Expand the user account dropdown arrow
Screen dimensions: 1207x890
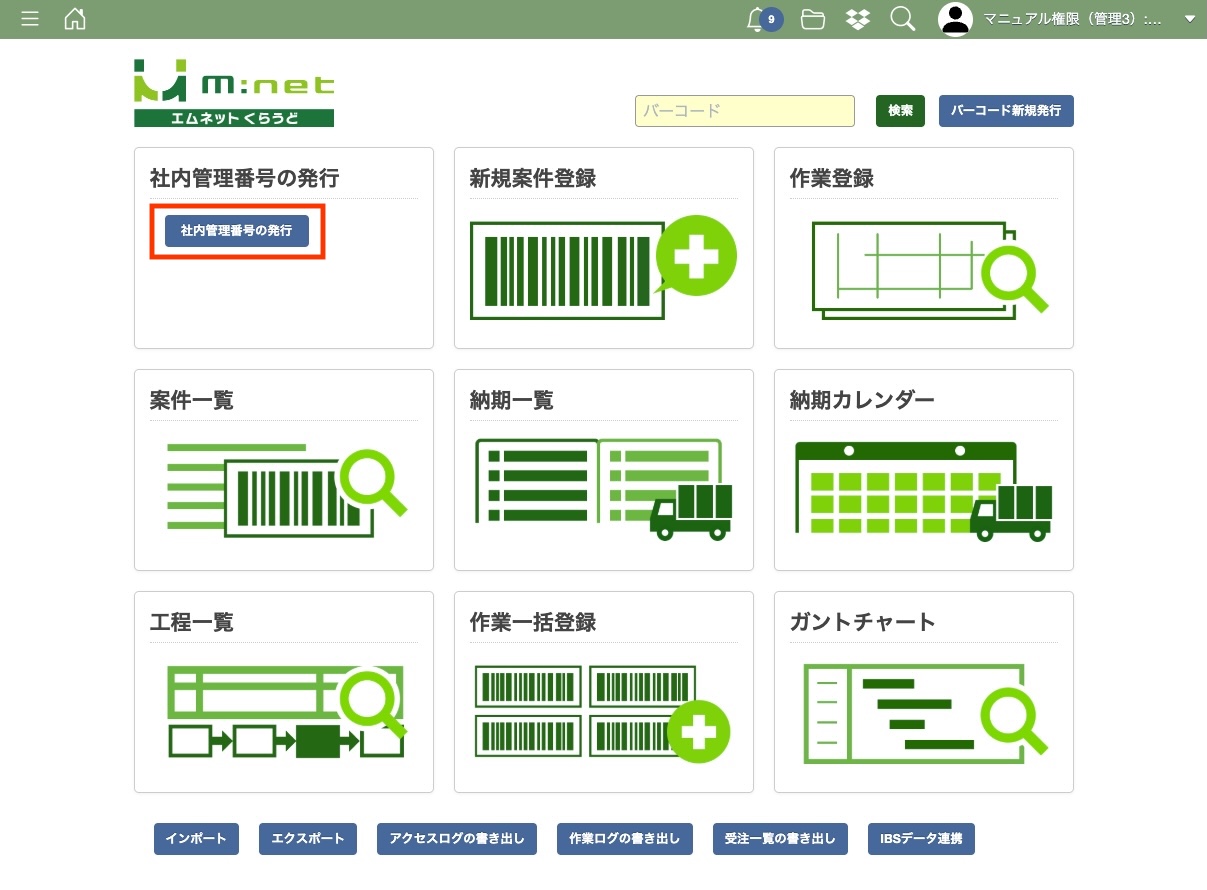[1189, 19]
